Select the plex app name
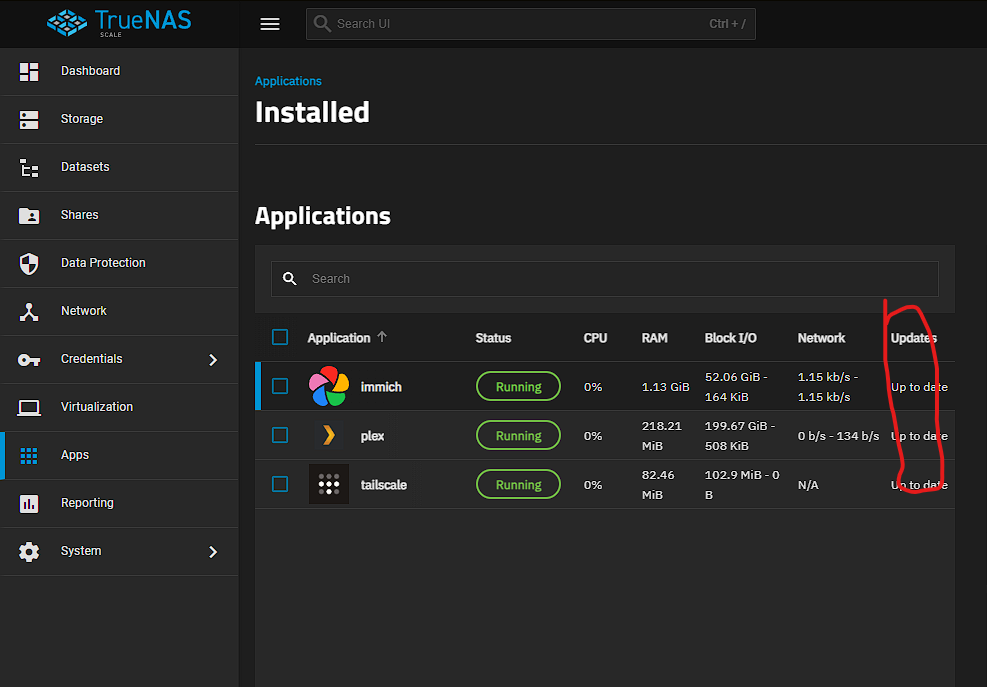 point(372,436)
